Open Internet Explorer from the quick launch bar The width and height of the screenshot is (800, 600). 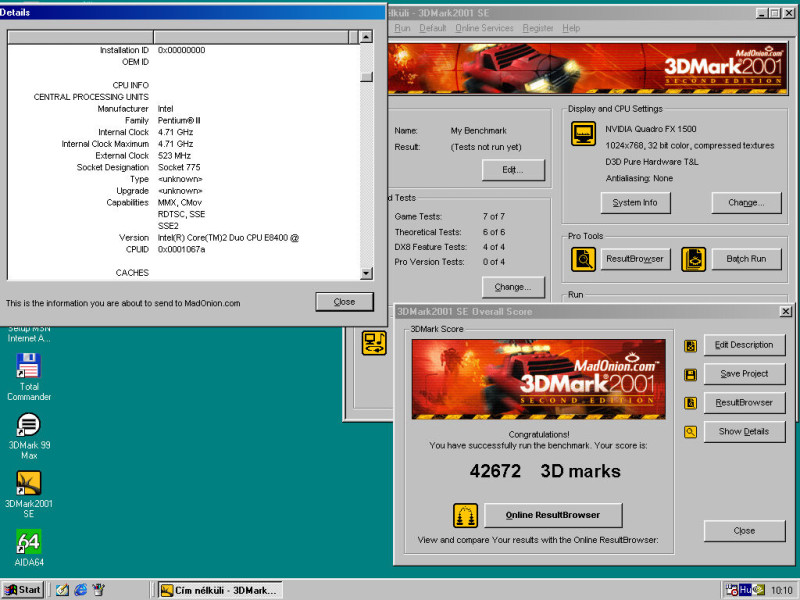click(x=80, y=590)
